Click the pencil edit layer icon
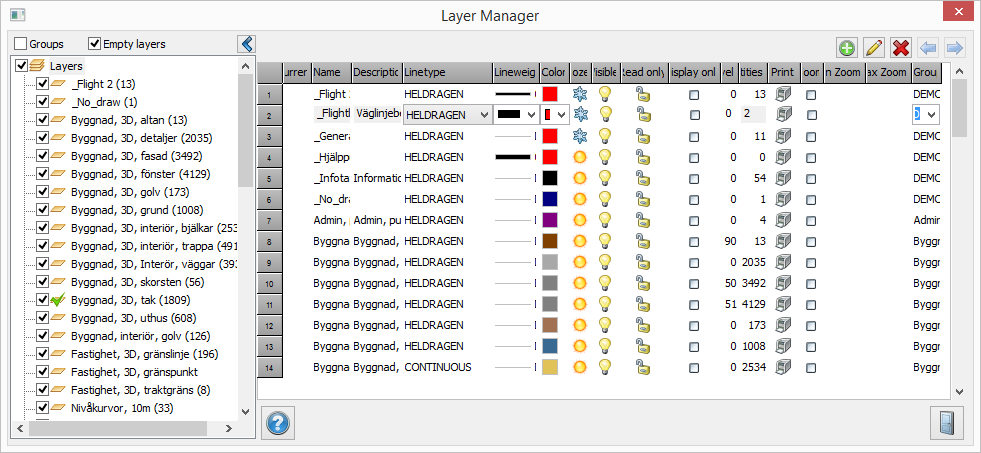Viewport: 981px width, 453px height. pyautogui.click(x=874, y=47)
